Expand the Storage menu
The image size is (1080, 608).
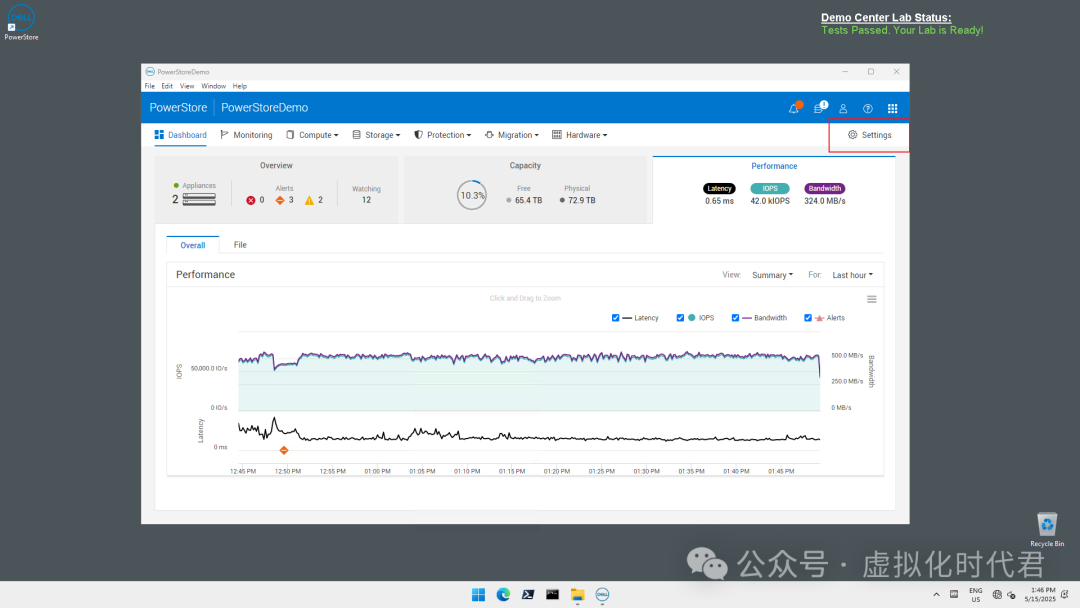click(x=376, y=135)
